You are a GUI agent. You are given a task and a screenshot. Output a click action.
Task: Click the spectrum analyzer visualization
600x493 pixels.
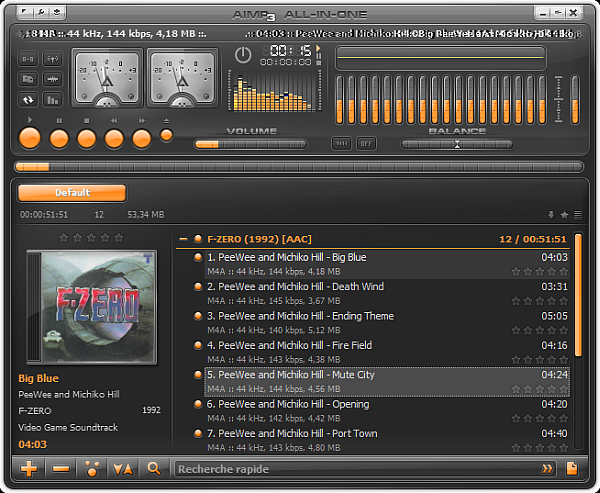(x=274, y=91)
